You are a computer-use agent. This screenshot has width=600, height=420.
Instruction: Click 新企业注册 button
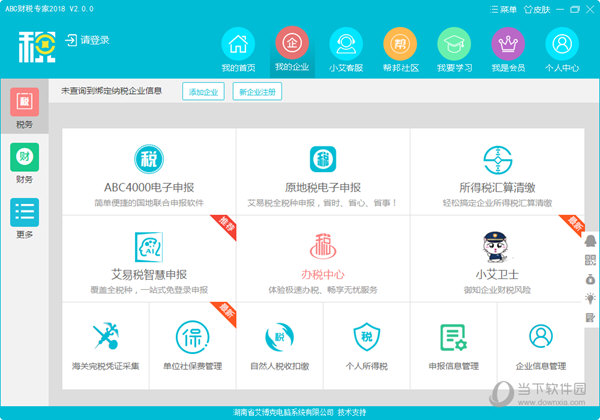click(257, 92)
